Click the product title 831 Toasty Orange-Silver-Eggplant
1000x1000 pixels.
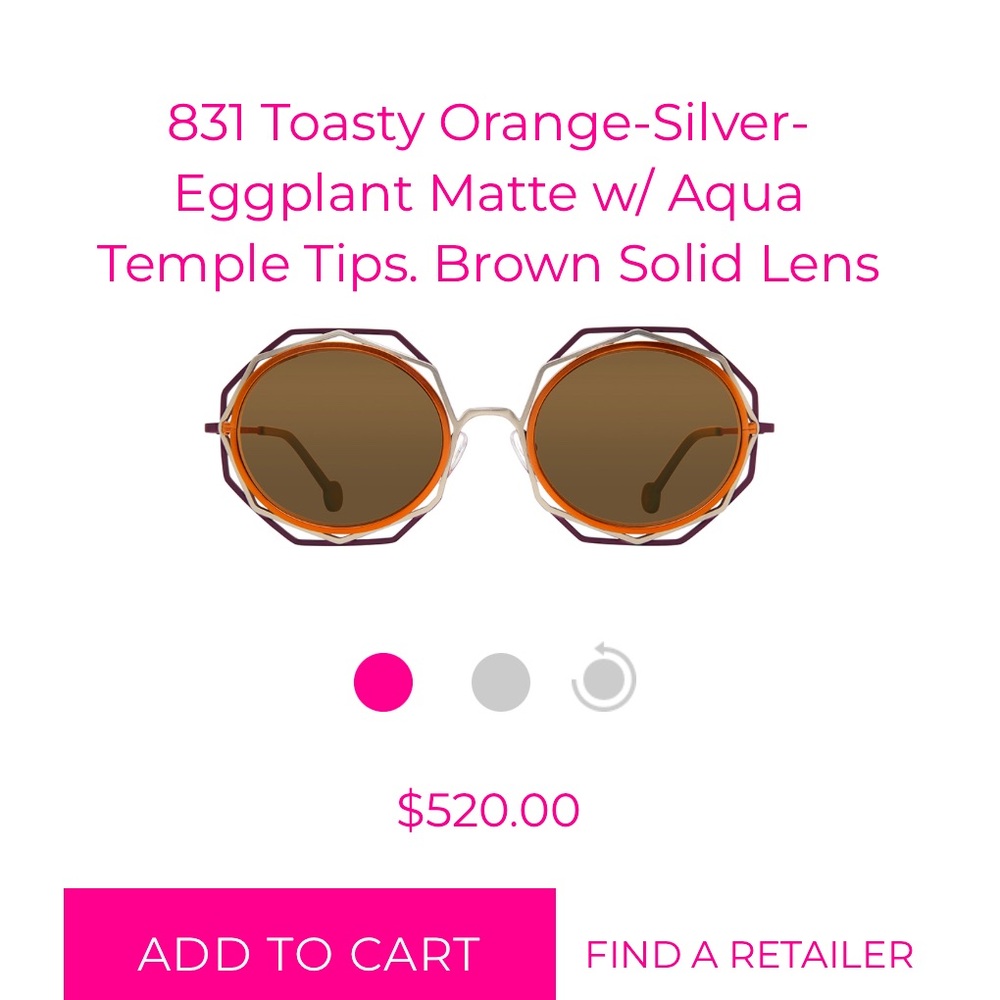coord(500,192)
